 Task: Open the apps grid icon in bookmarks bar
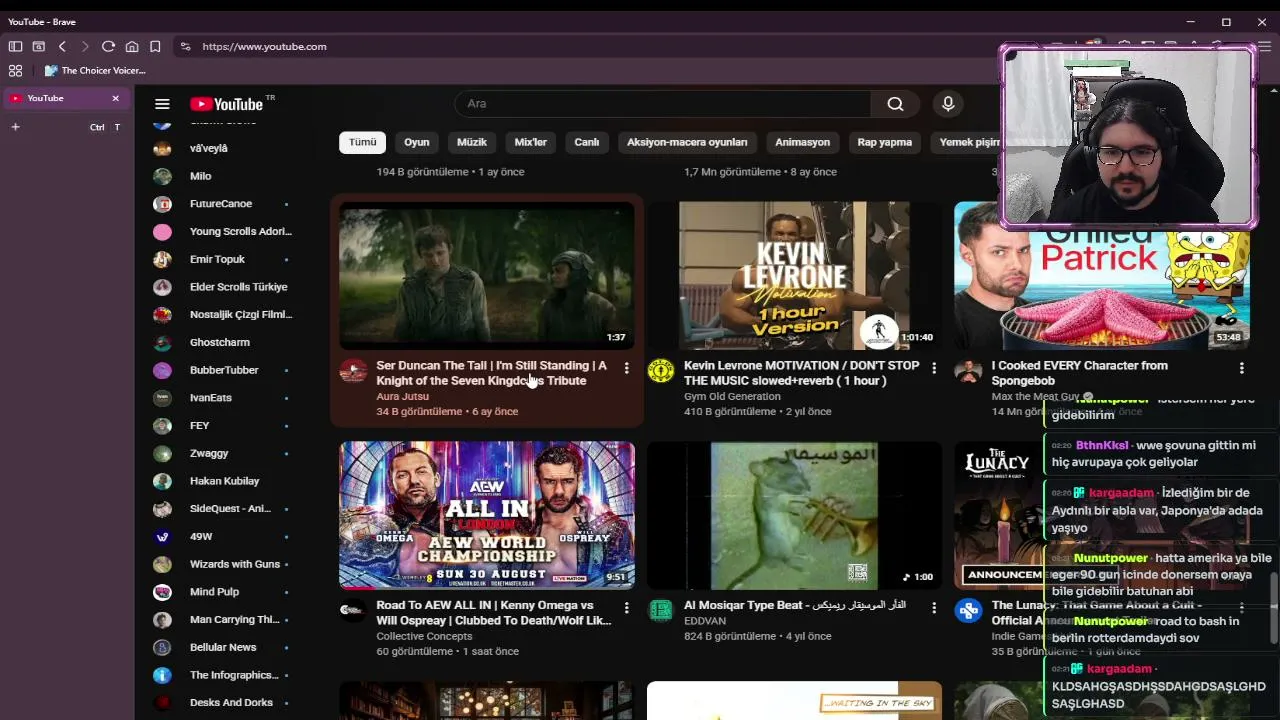point(15,70)
